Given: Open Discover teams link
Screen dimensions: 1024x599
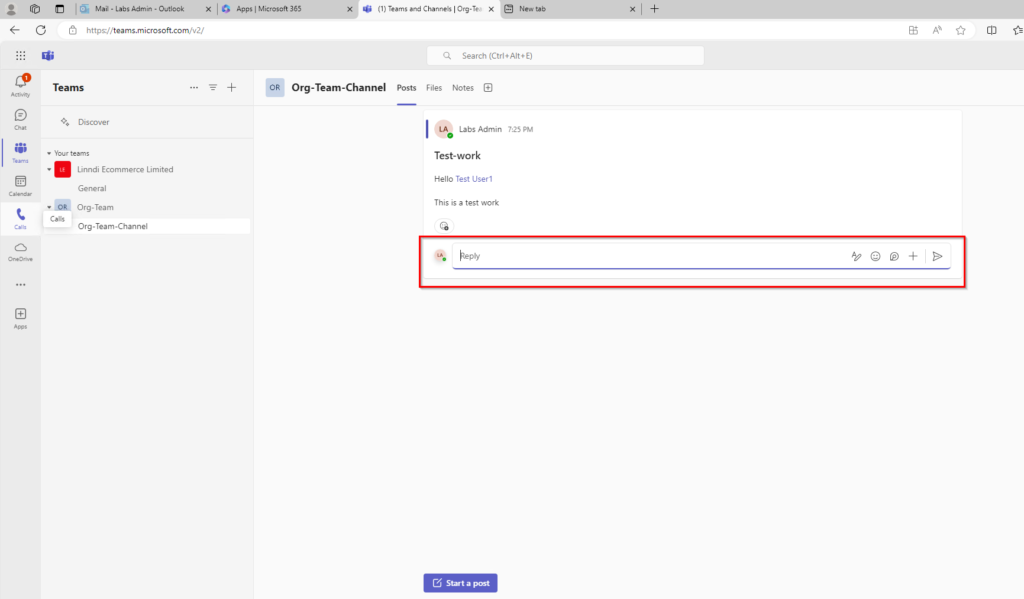Looking at the screenshot, I should [x=93, y=122].
